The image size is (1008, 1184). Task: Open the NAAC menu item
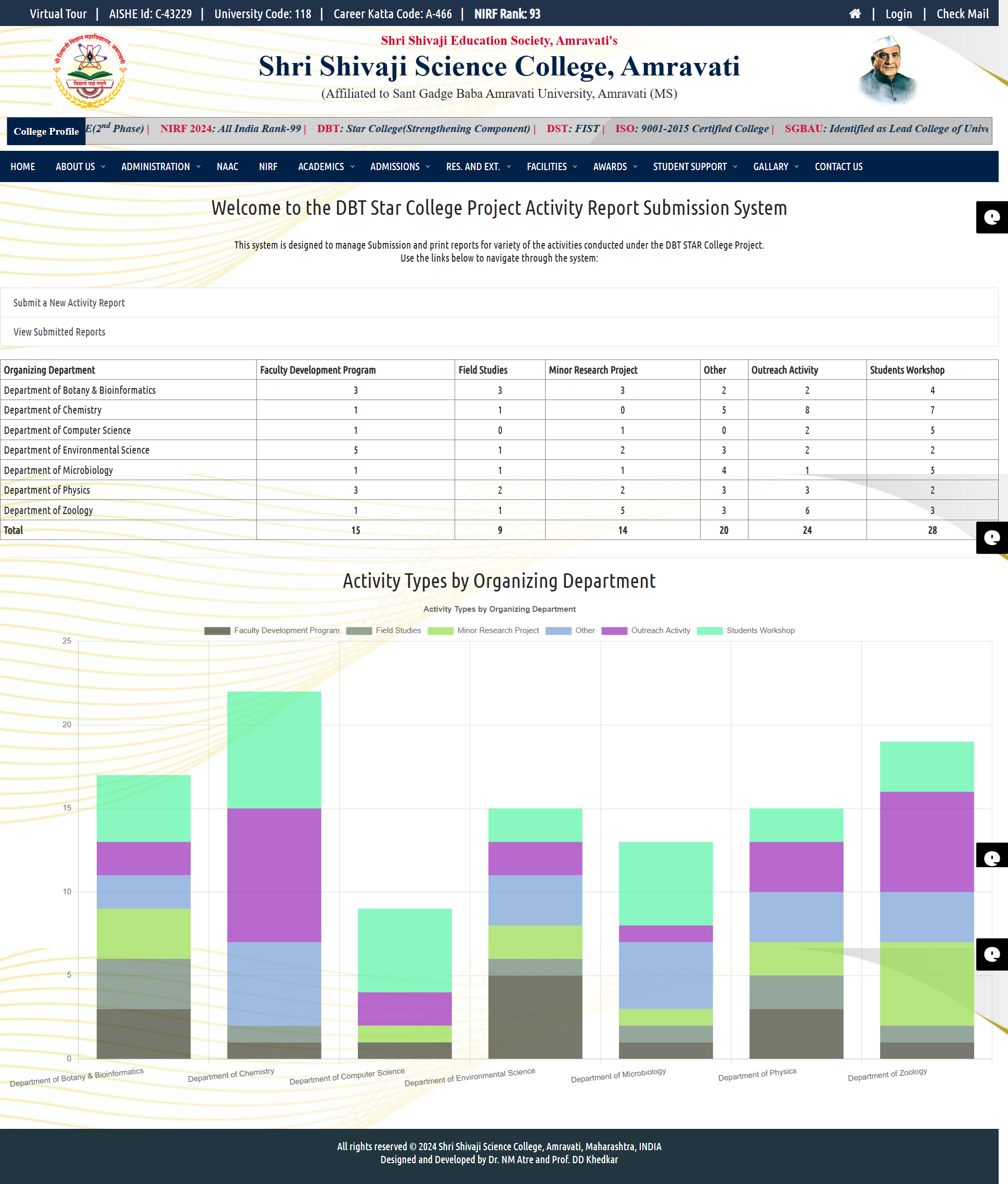pyautogui.click(x=227, y=167)
